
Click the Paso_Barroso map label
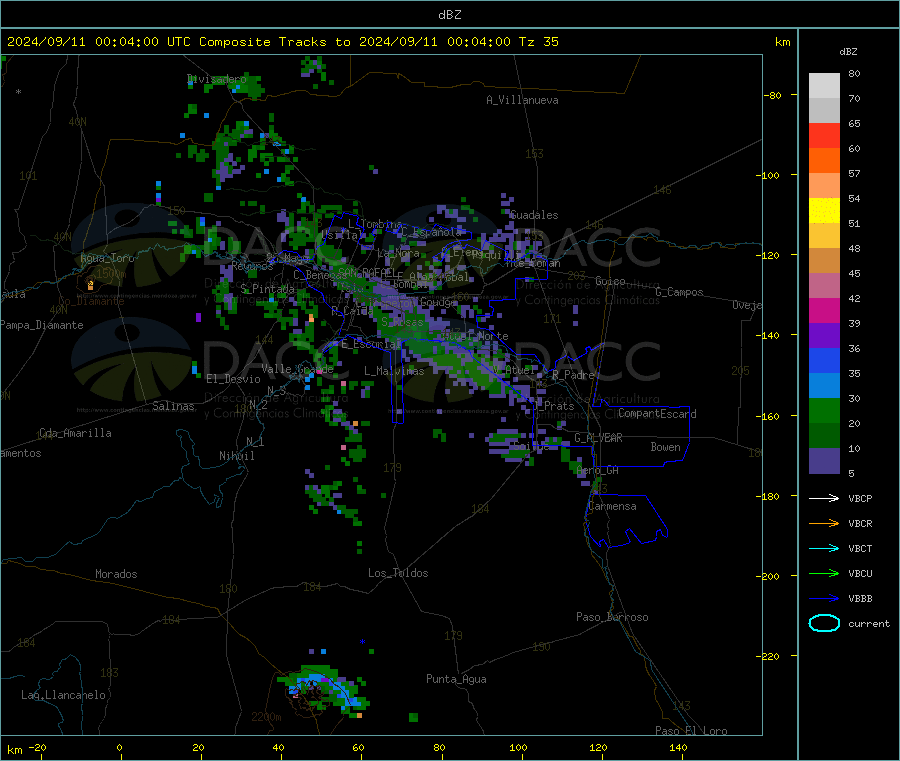612,617
